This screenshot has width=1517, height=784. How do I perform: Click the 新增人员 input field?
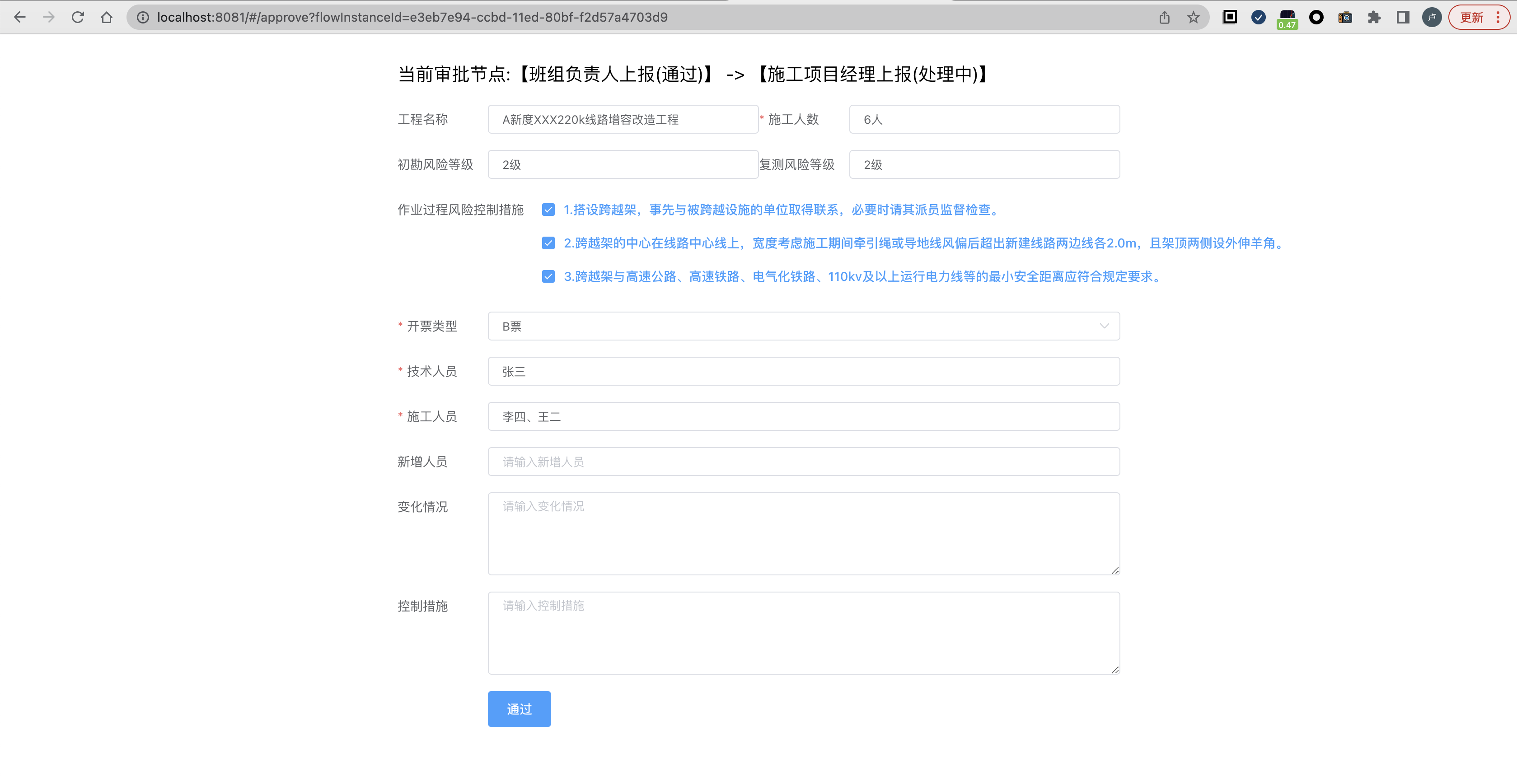(804, 462)
